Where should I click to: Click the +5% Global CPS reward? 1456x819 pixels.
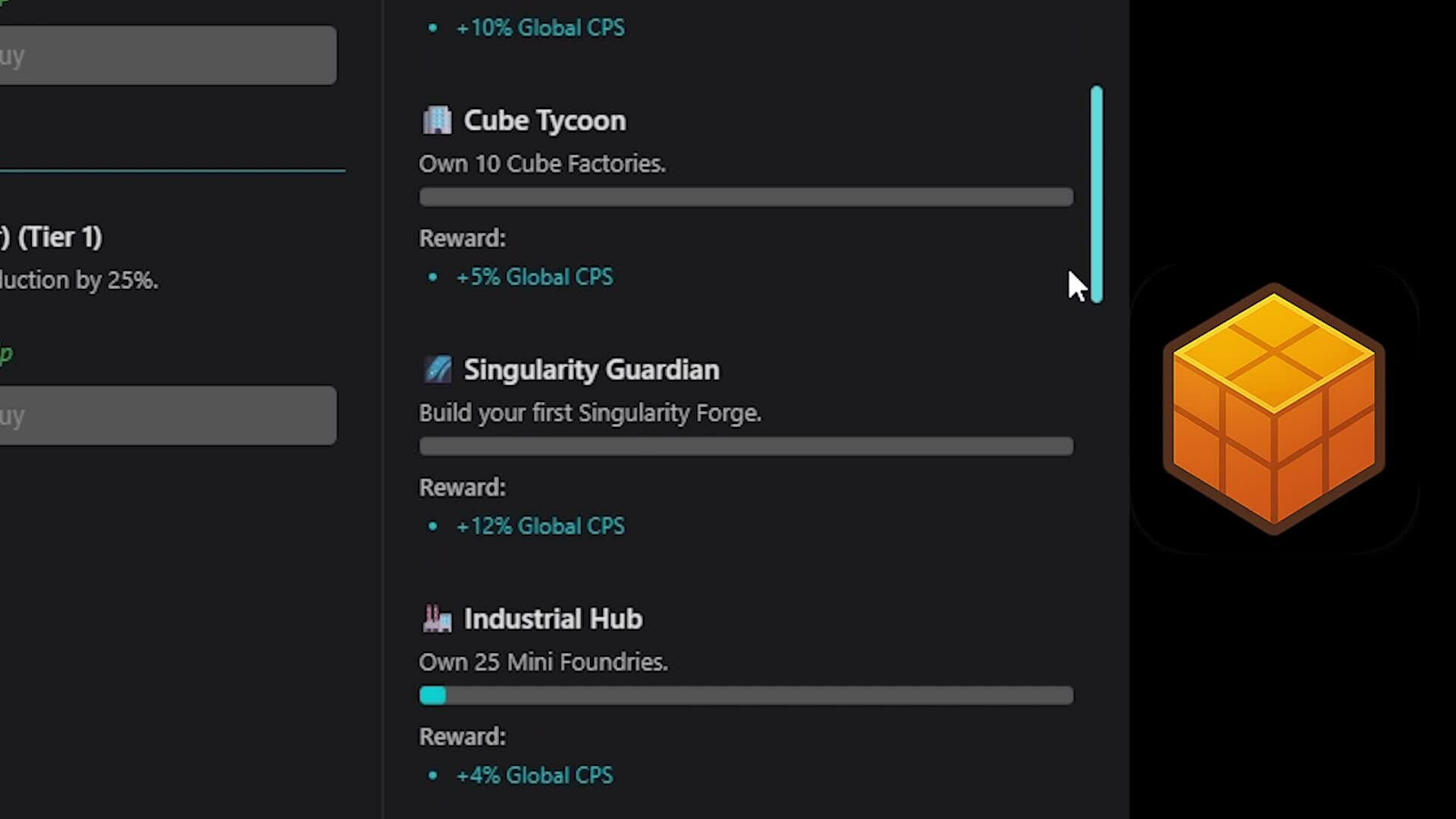[x=534, y=277]
